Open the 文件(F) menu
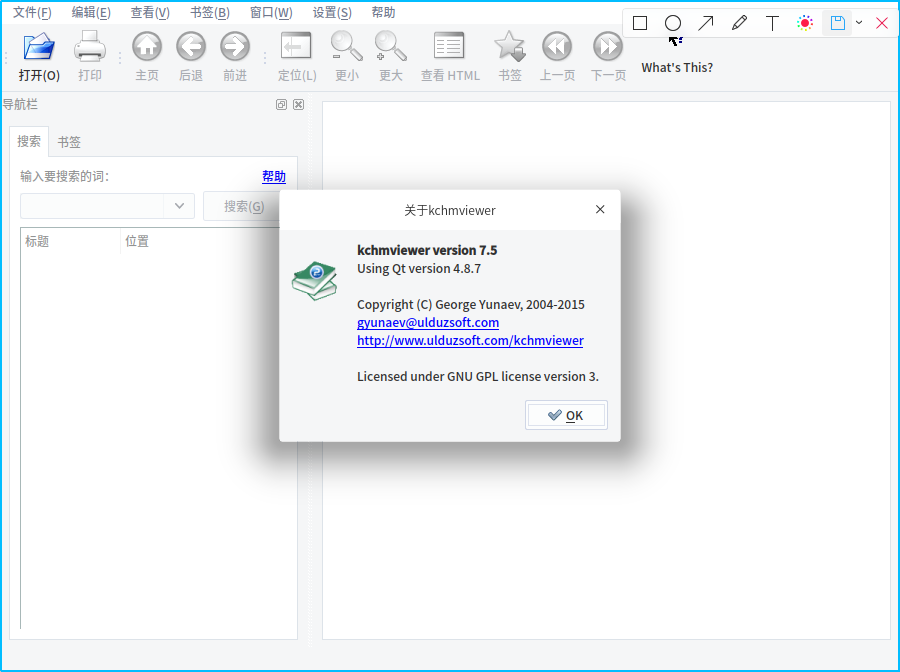 pos(32,13)
